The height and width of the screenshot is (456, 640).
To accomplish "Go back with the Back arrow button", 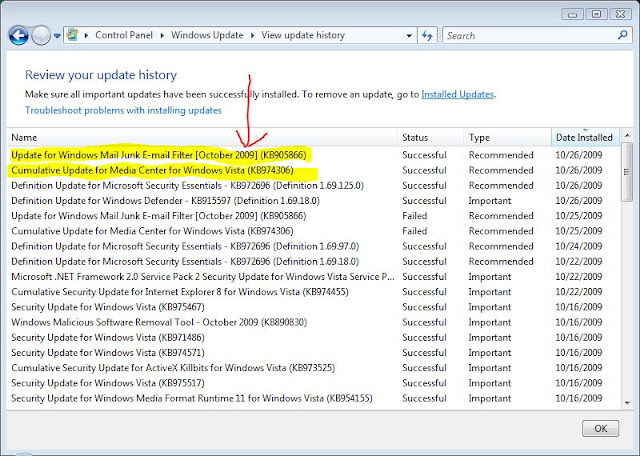I will (18, 36).
